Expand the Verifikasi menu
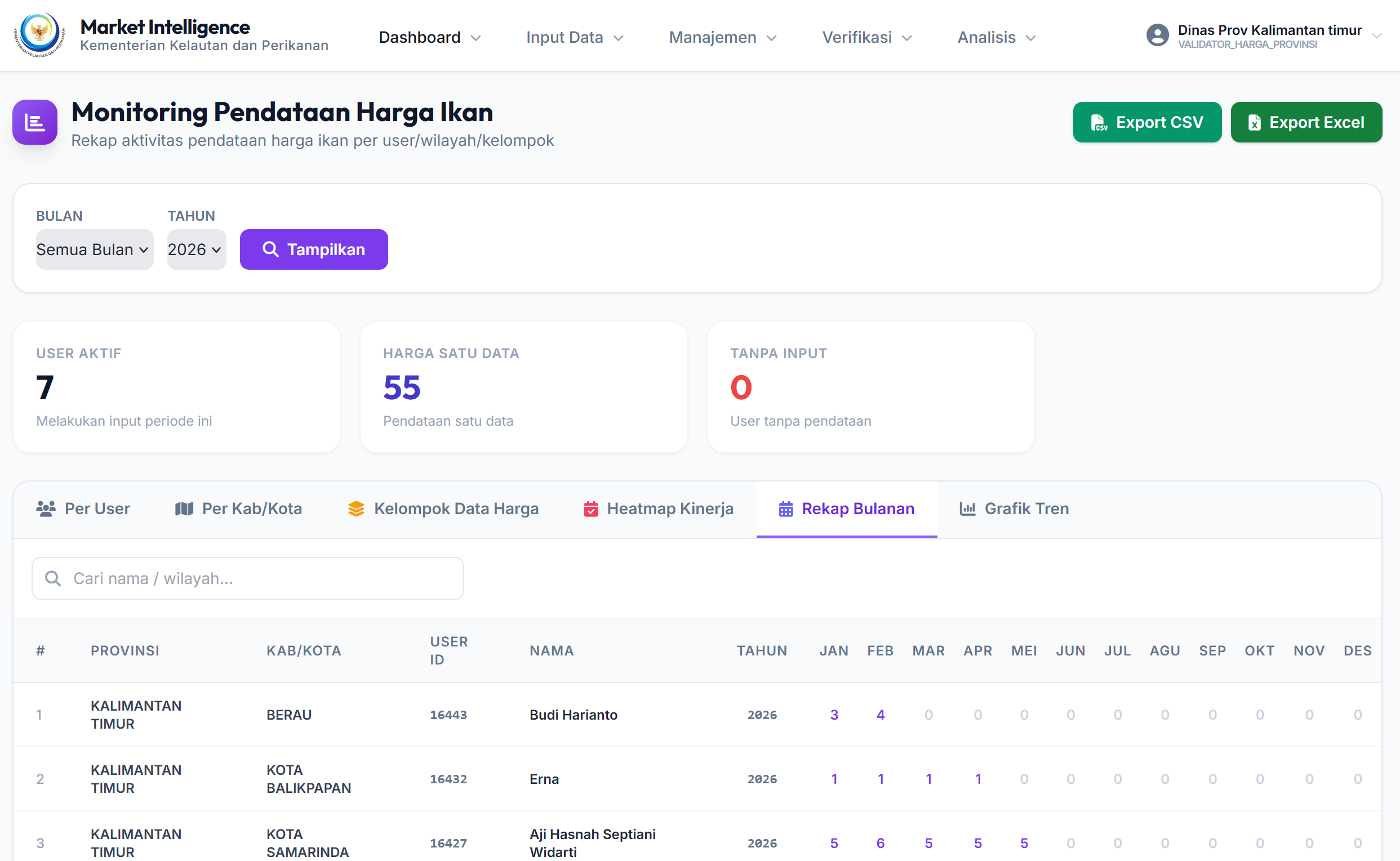 coord(867,37)
